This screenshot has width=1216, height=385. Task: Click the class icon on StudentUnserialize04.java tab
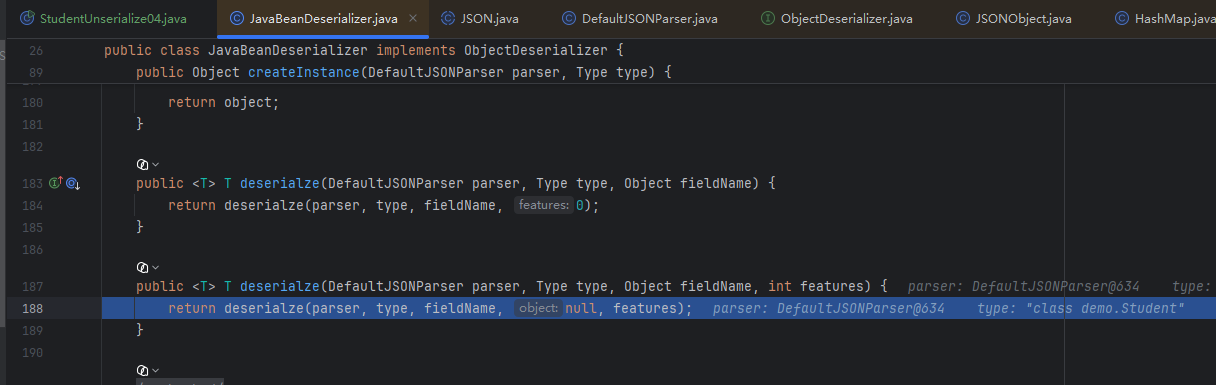[x=26, y=18]
